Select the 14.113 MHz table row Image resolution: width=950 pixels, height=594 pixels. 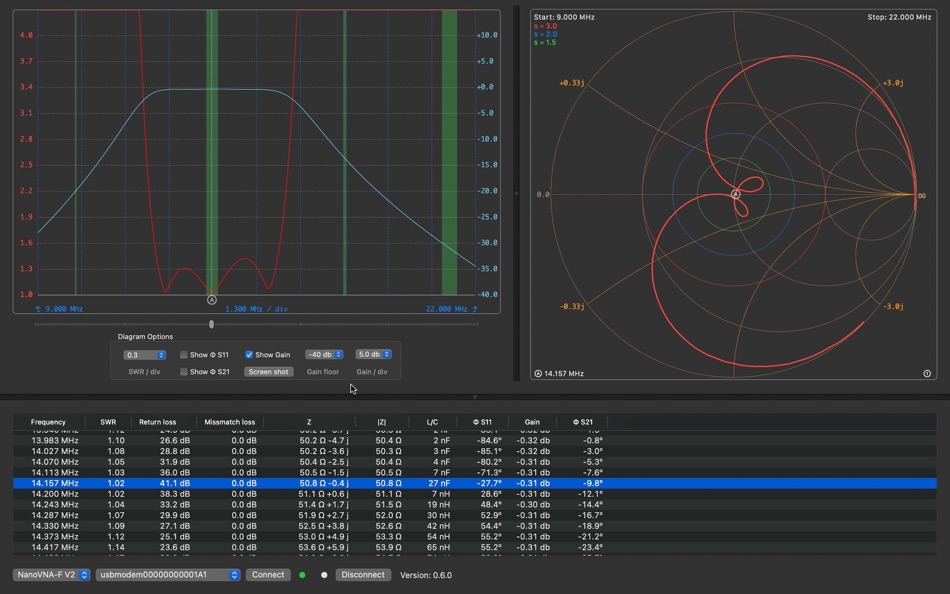tap(475, 472)
